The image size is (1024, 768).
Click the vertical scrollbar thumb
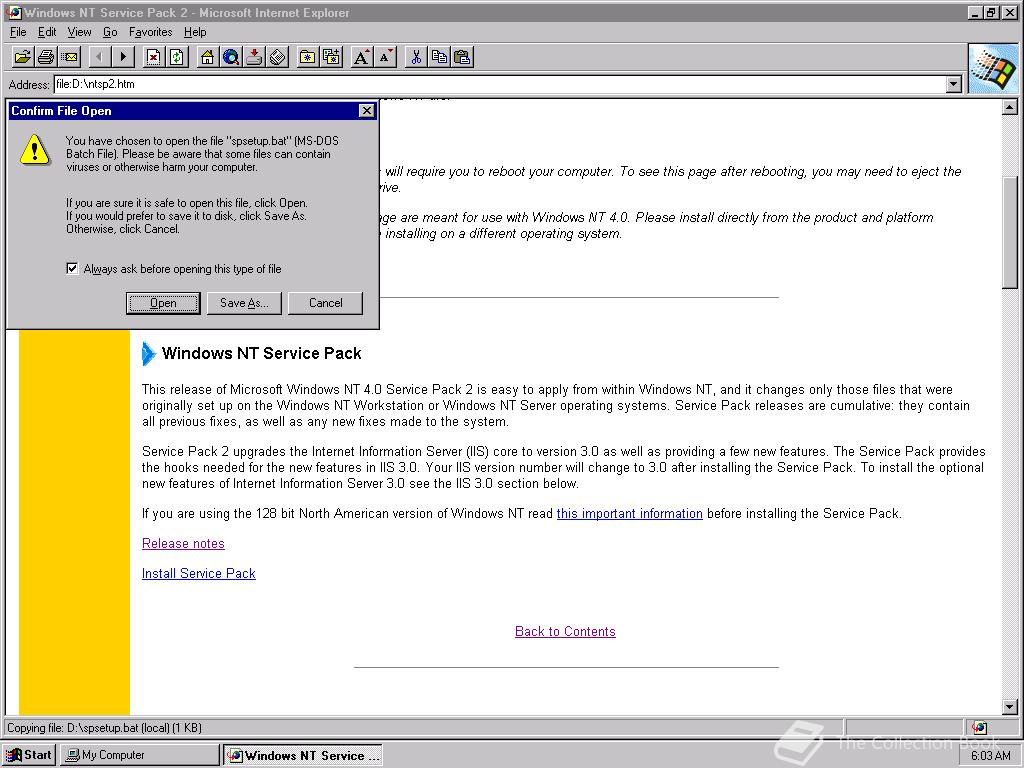coord(1010,232)
